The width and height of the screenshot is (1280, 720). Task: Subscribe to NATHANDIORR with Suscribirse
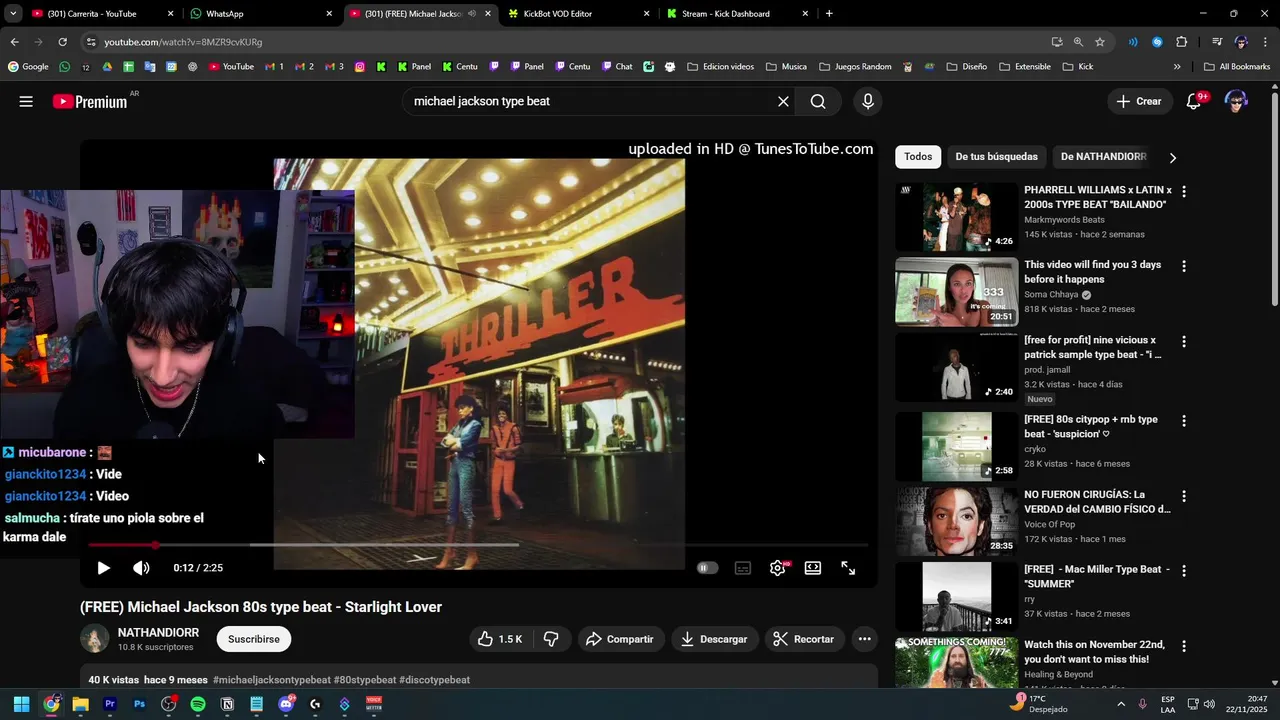pos(254,639)
